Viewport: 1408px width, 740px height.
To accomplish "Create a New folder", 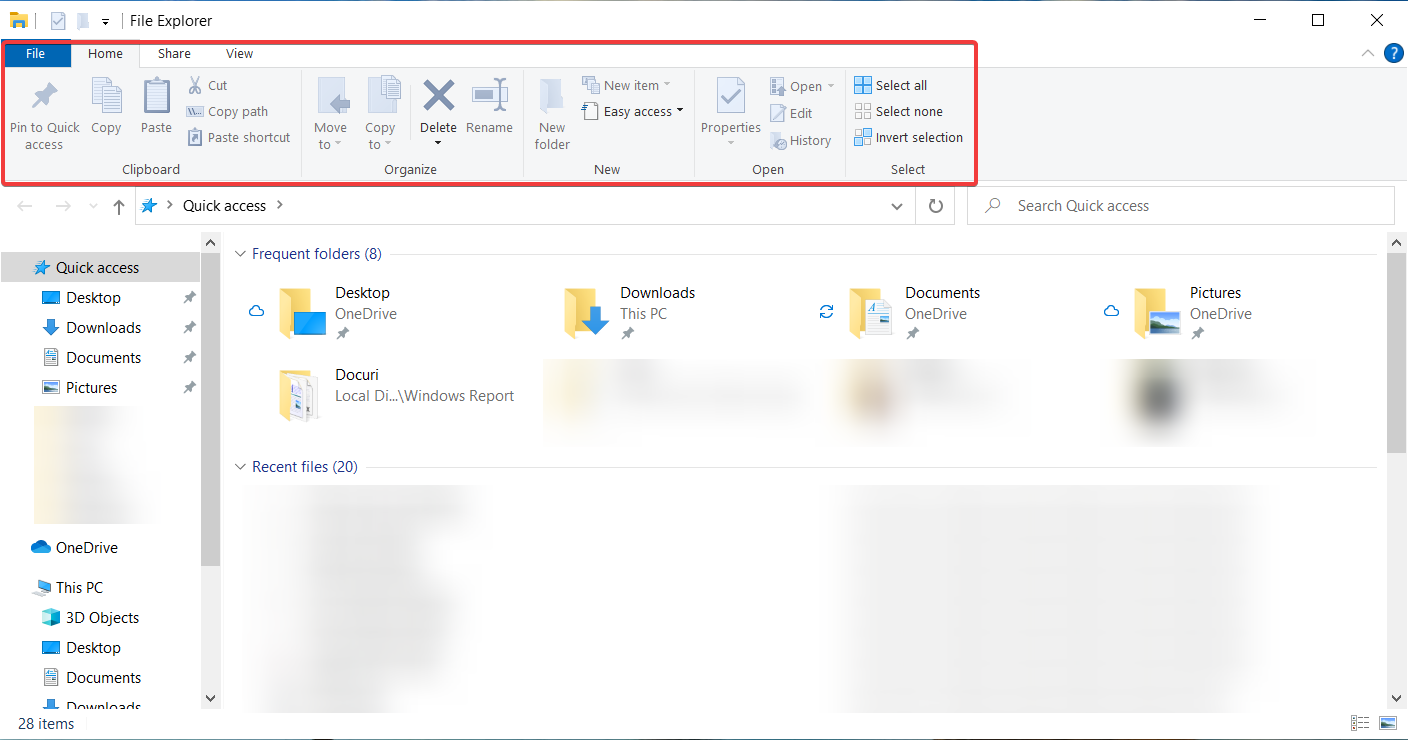I will [x=551, y=112].
